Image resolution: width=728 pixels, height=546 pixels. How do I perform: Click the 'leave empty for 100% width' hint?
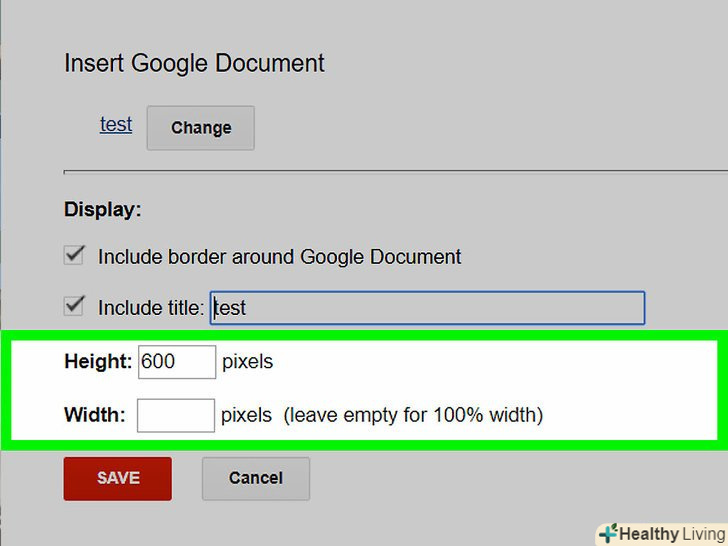413,415
